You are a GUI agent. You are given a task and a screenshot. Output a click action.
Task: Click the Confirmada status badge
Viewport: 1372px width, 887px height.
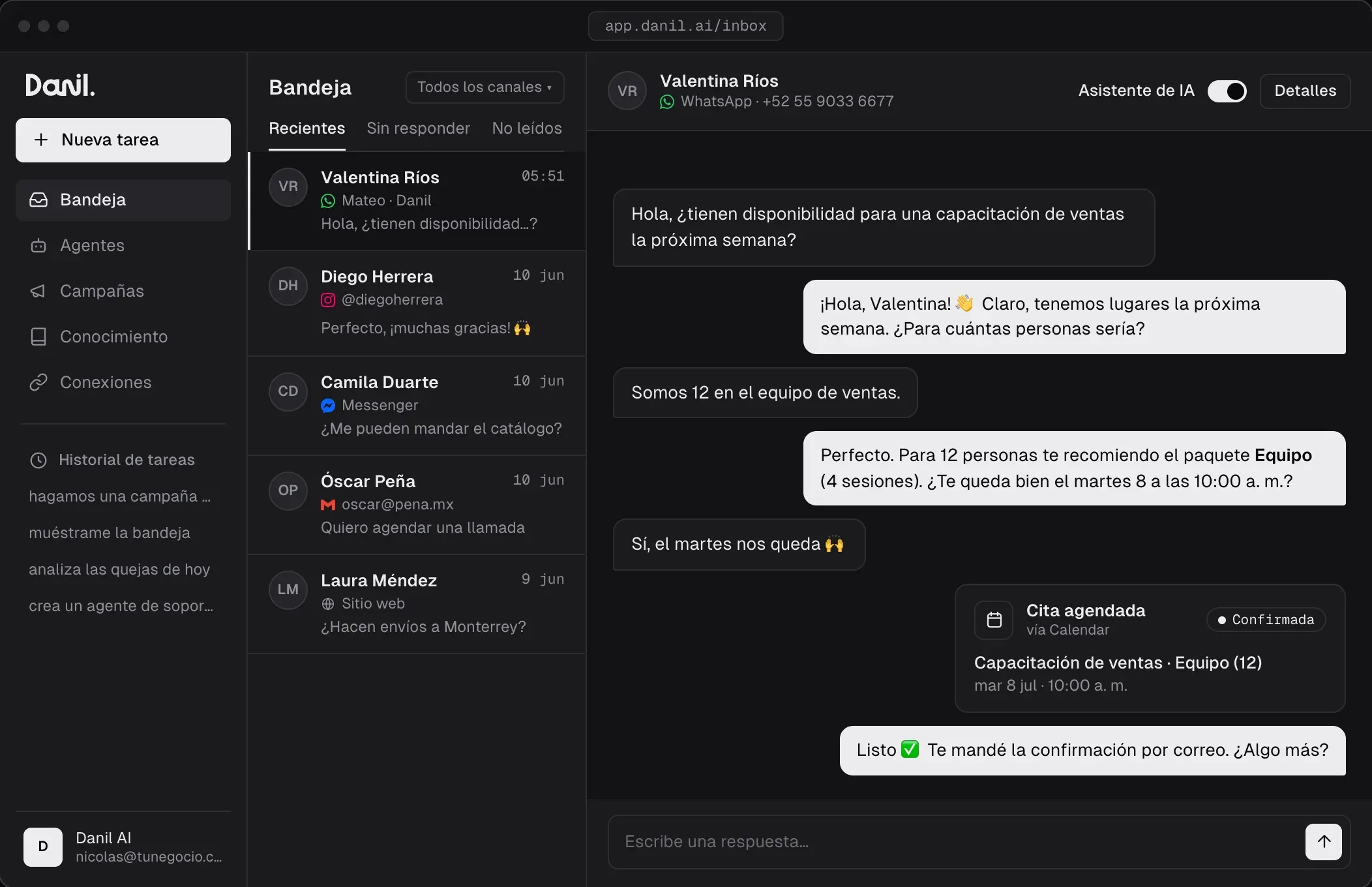[1266, 620]
